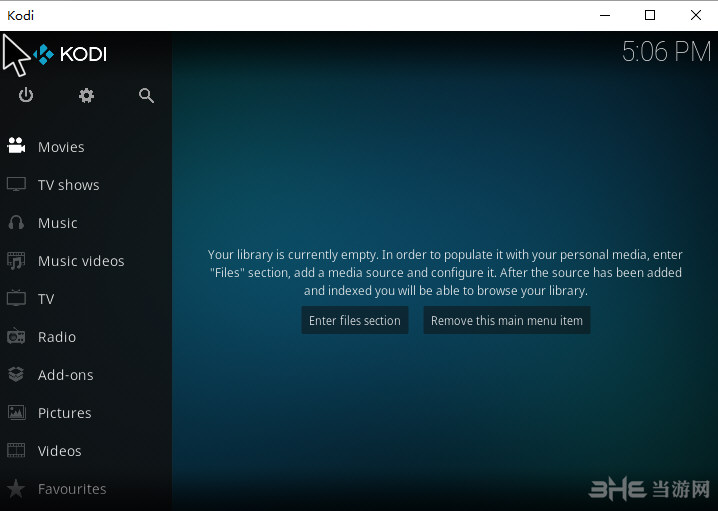Screen dimensions: 718x511
Task: Click the Videos film strip icon
Action: [16, 450]
